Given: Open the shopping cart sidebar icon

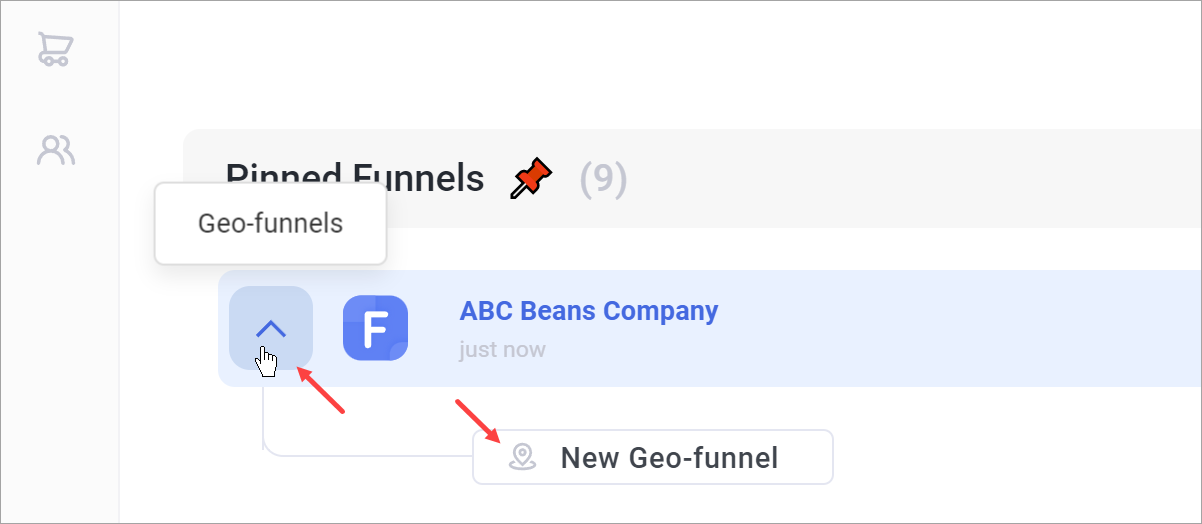Looking at the screenshot, I should click(x=54, y=49).
